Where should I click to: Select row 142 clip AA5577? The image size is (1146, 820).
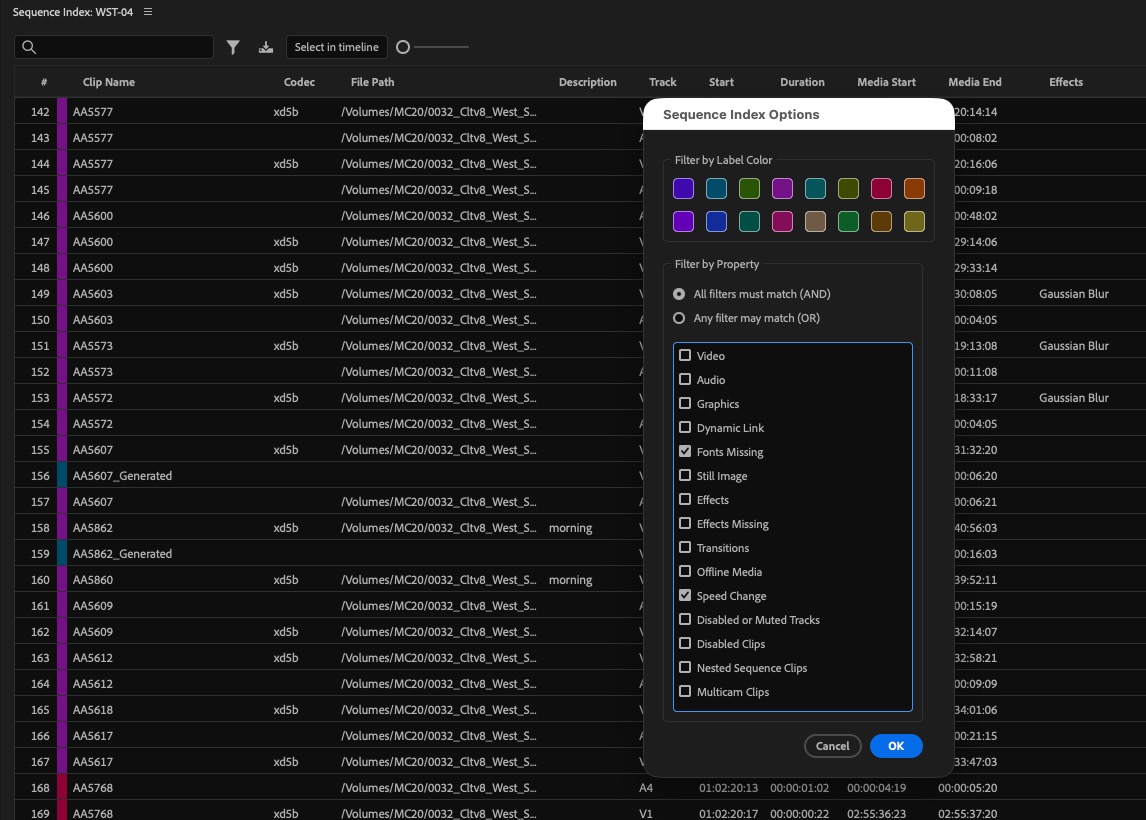coord(93,112)
